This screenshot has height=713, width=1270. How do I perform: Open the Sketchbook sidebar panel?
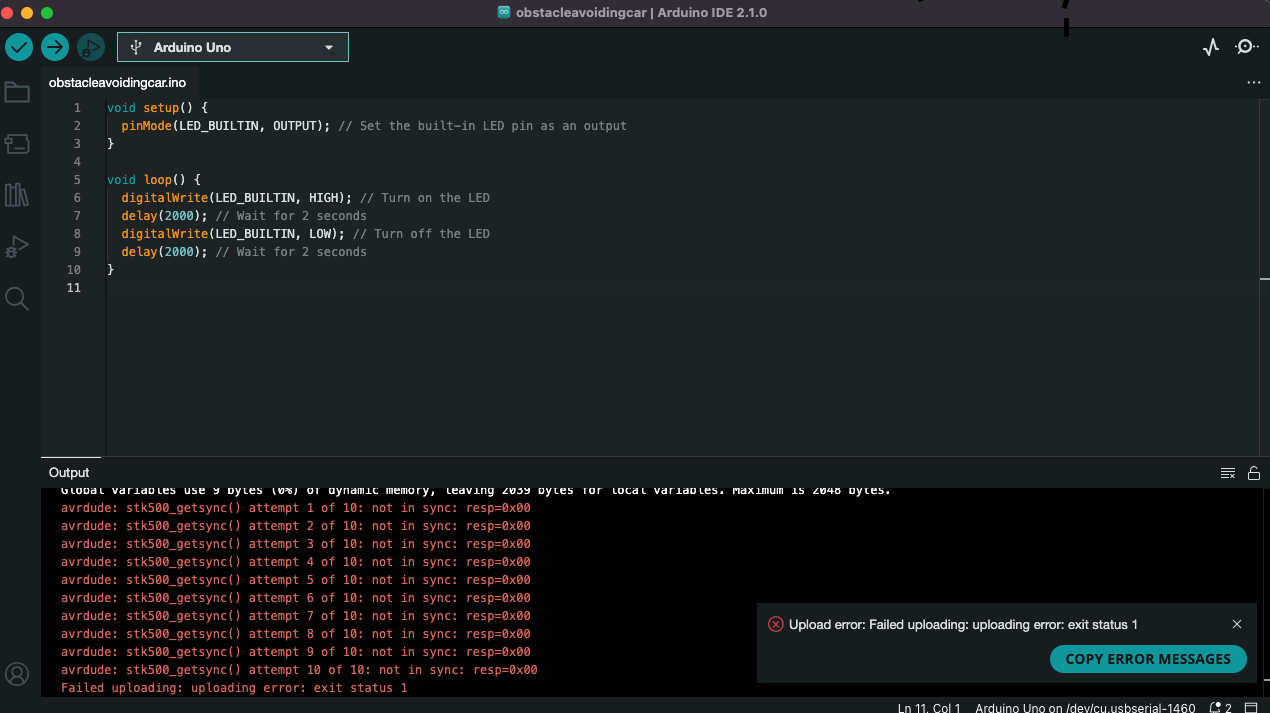17,91
